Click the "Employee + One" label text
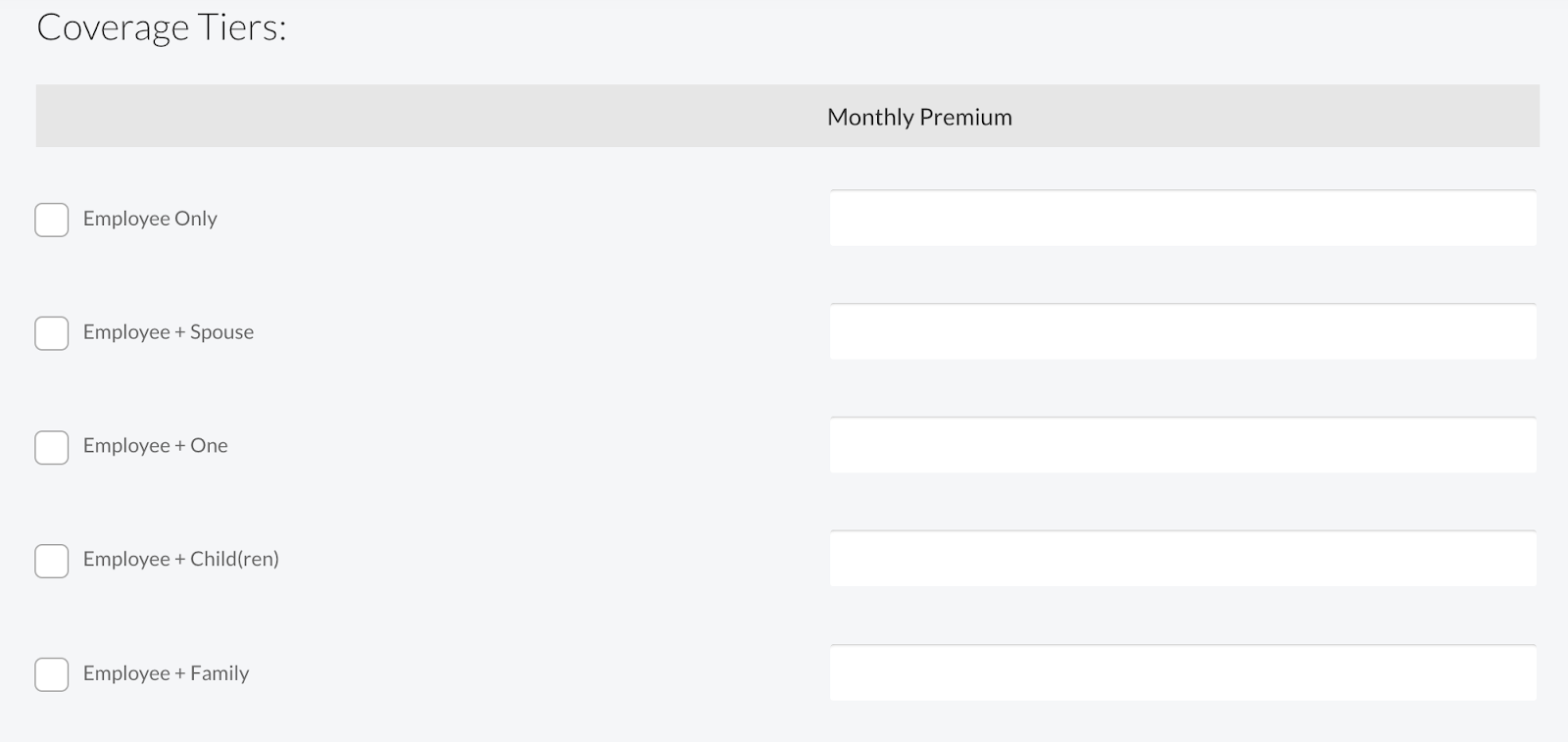The height and width of the screenshot is (742, 1568). (156, 446)
